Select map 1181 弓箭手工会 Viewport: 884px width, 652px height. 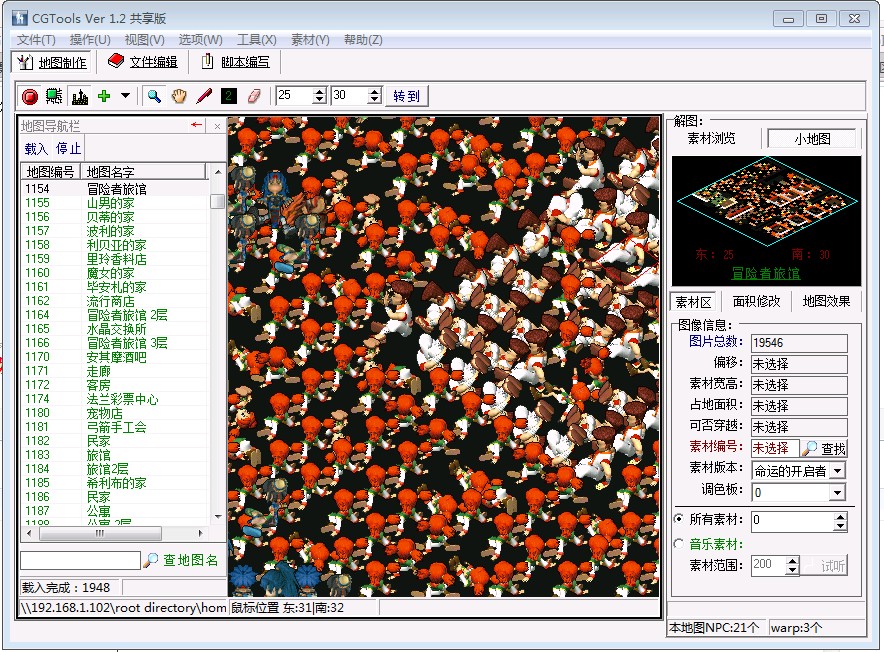[116, 427]
